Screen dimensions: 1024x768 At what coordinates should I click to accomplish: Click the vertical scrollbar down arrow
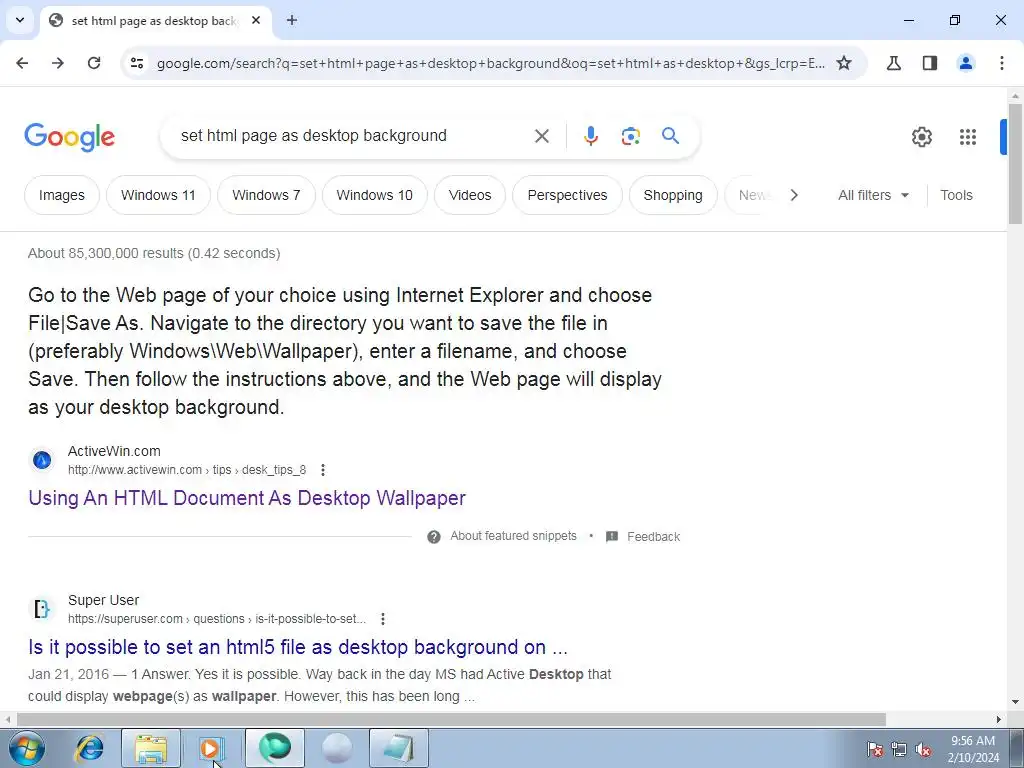pos(1015,703)
